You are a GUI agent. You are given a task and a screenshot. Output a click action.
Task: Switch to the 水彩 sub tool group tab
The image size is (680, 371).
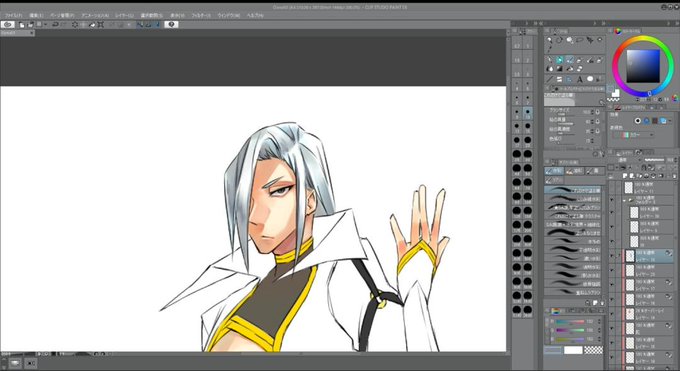(x=554, y=171)
